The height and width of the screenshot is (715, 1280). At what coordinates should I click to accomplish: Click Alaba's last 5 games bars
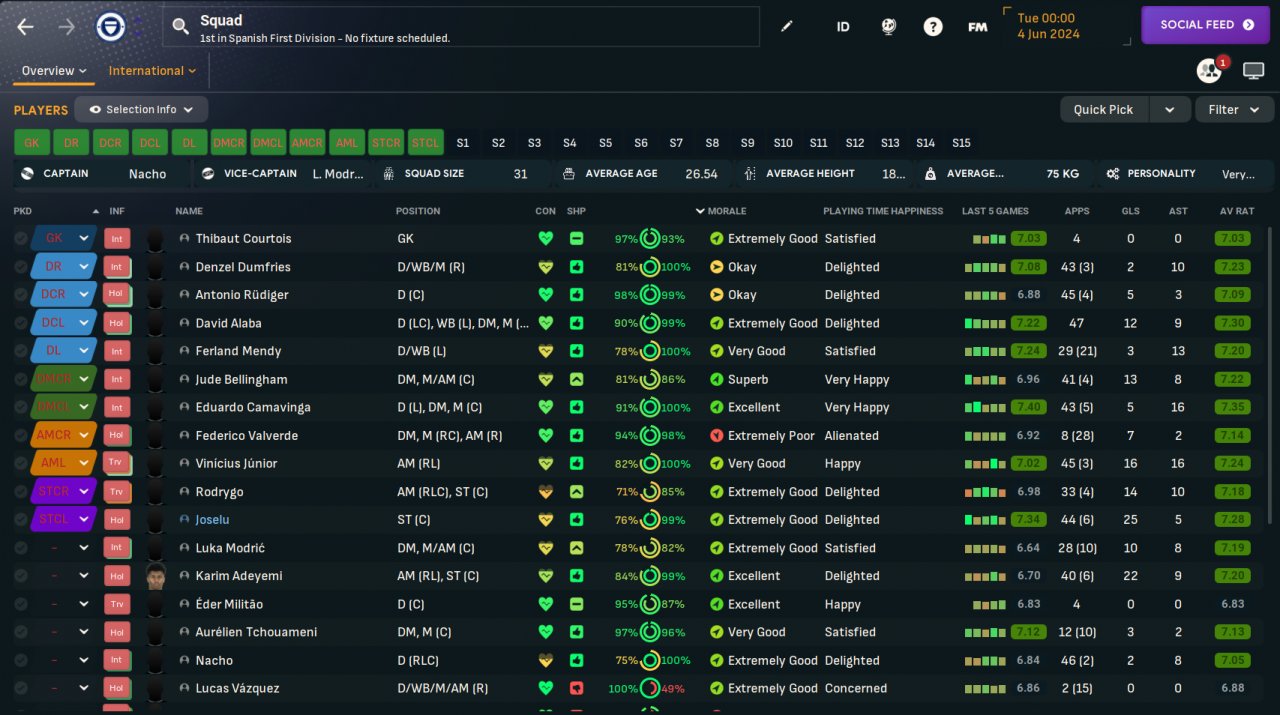click(x=984, y=324)
